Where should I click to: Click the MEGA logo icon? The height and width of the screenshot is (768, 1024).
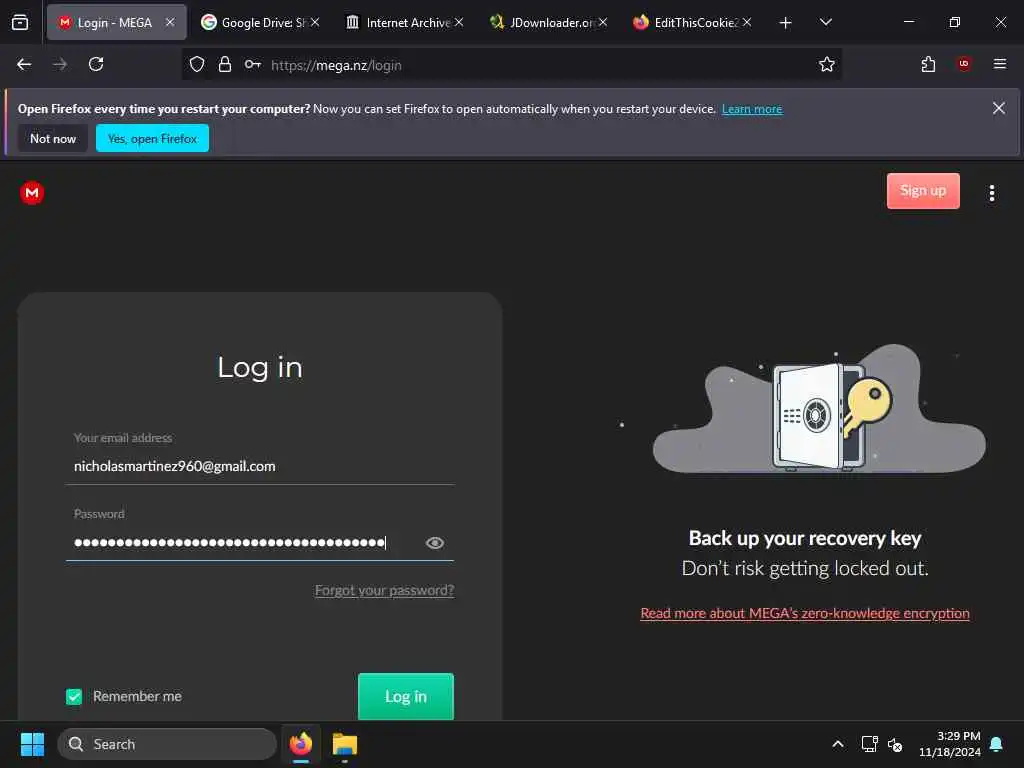point(32,193)
